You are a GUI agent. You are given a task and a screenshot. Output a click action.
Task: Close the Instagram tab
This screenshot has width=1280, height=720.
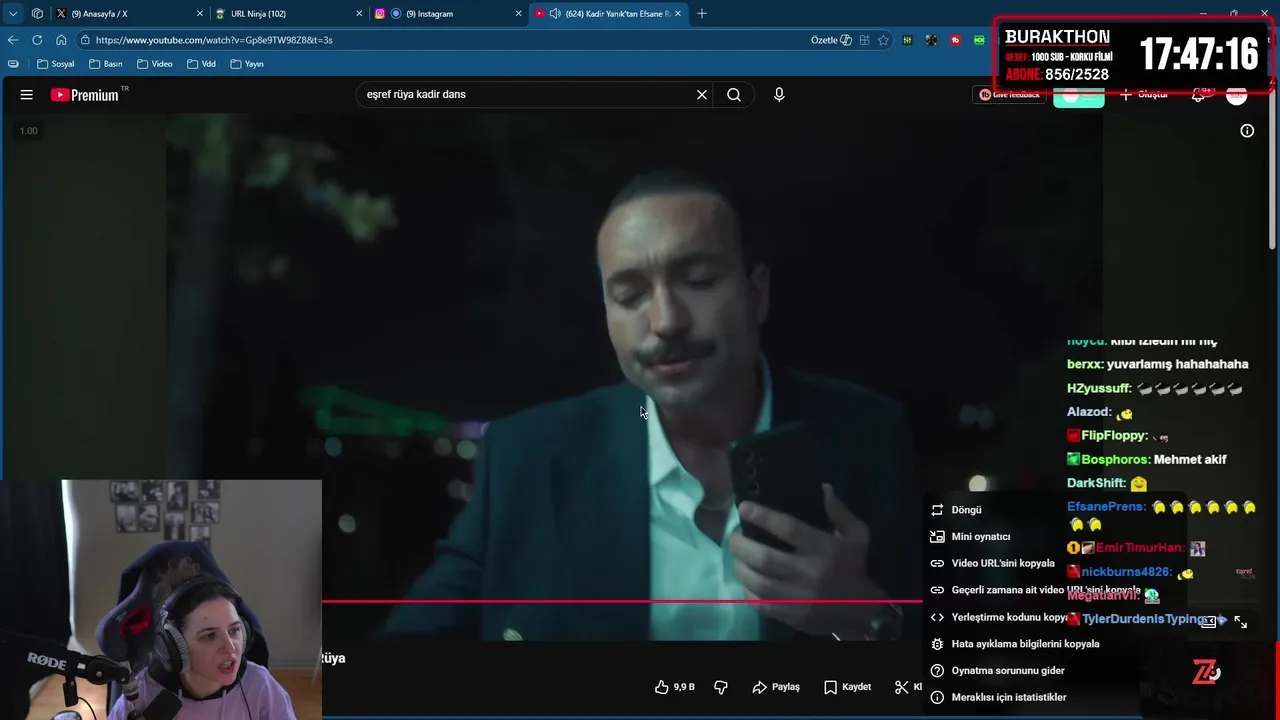click(518, 14)
